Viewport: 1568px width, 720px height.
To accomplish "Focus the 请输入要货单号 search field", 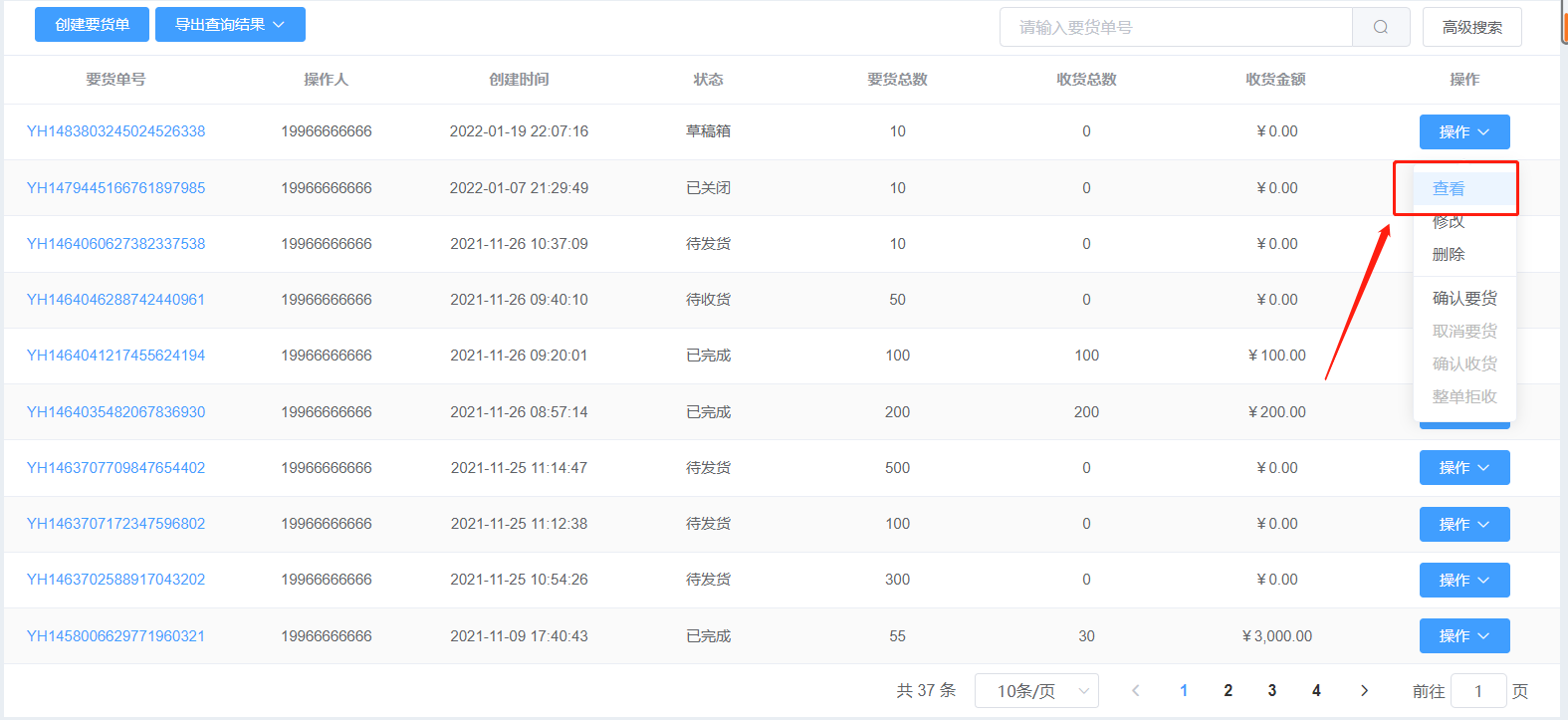I will (x=1176, y=27).
